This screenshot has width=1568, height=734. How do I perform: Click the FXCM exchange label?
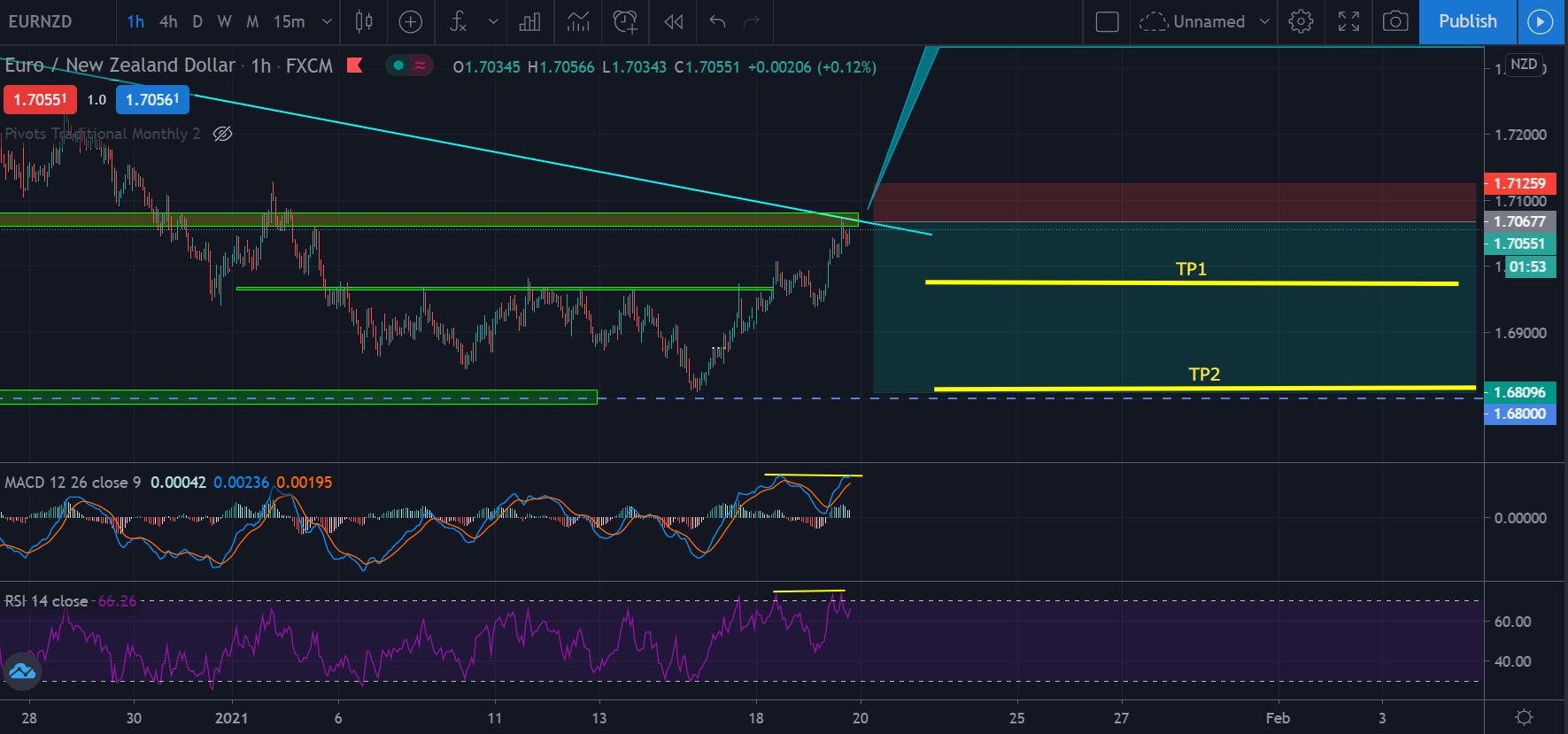(309, 66)
